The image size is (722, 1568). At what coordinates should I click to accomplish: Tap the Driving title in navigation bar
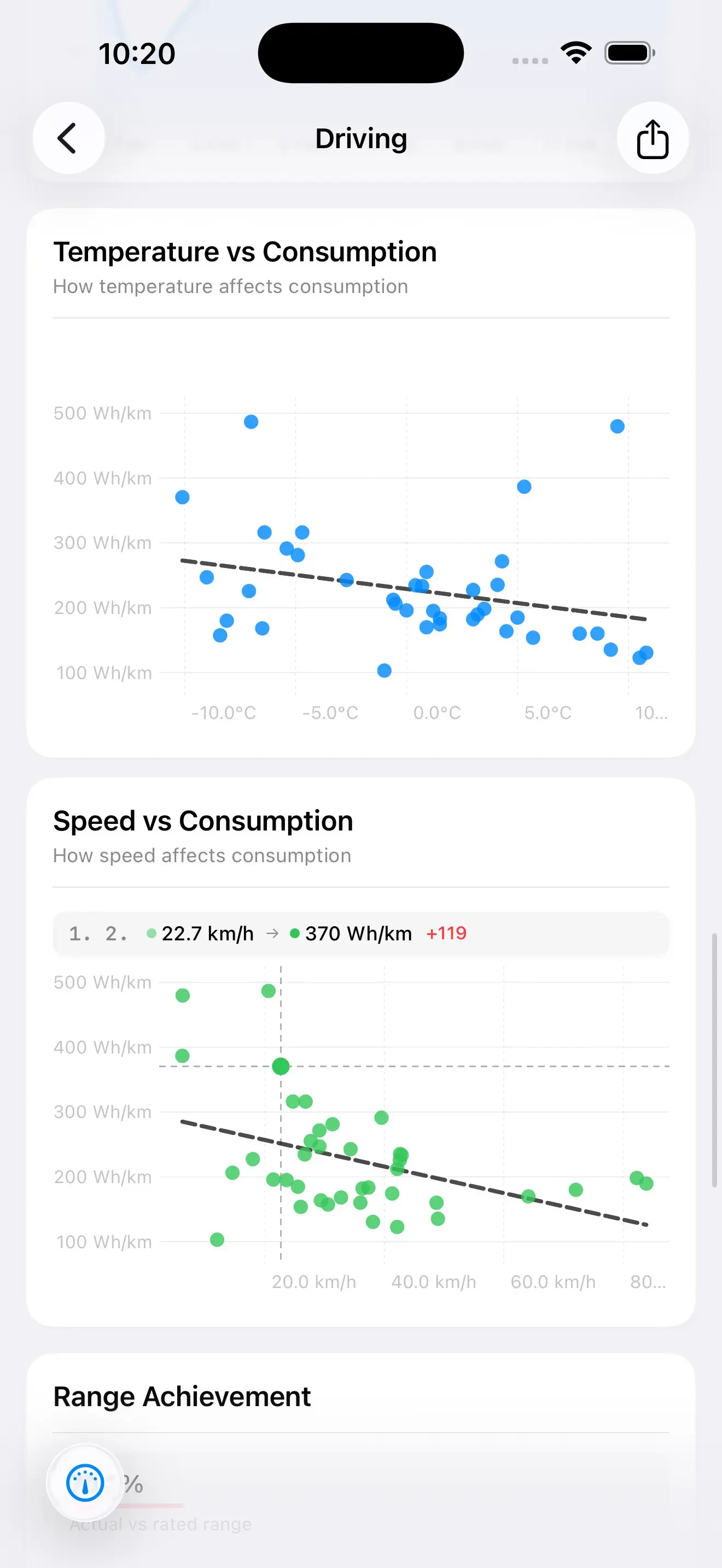[x=361, y=138]
